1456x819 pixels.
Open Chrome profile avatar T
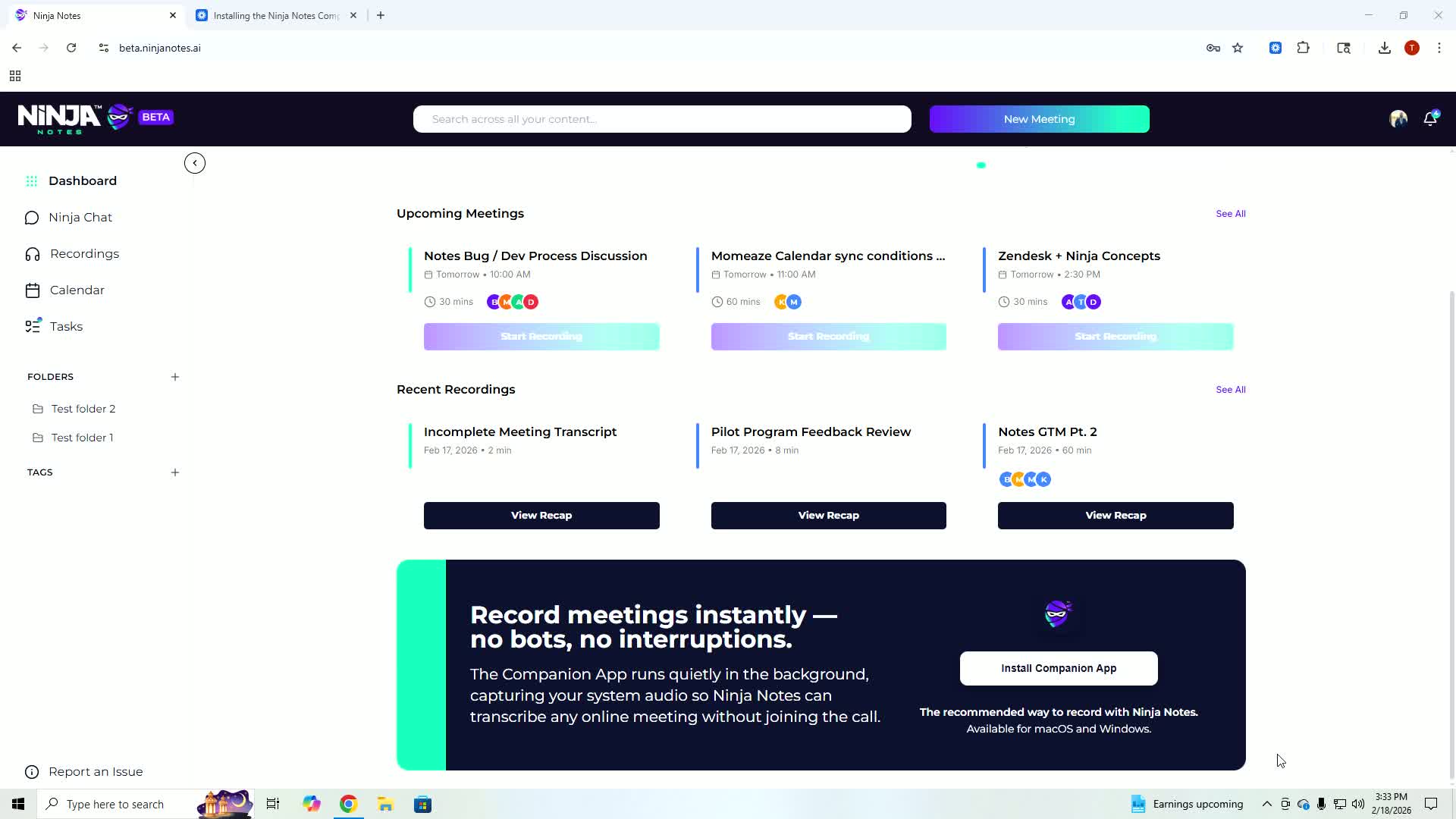click(x=1412, y=48)
